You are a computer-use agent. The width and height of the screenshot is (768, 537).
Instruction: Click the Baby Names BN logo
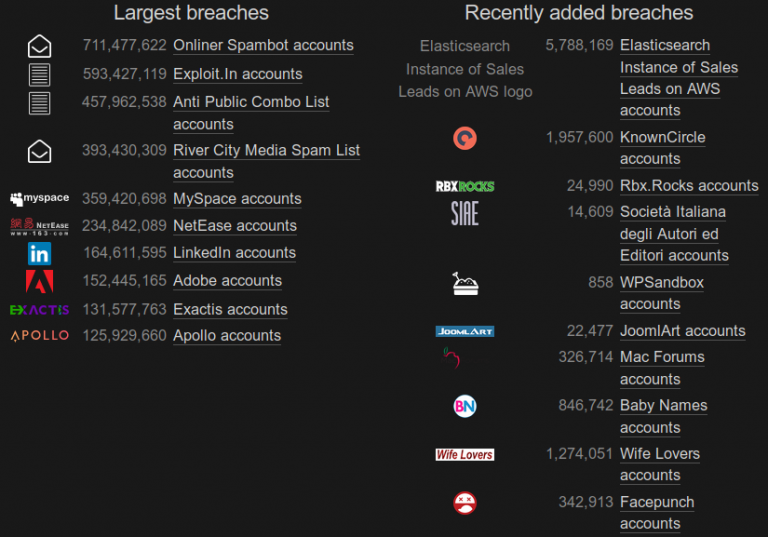tap(465, 406)
